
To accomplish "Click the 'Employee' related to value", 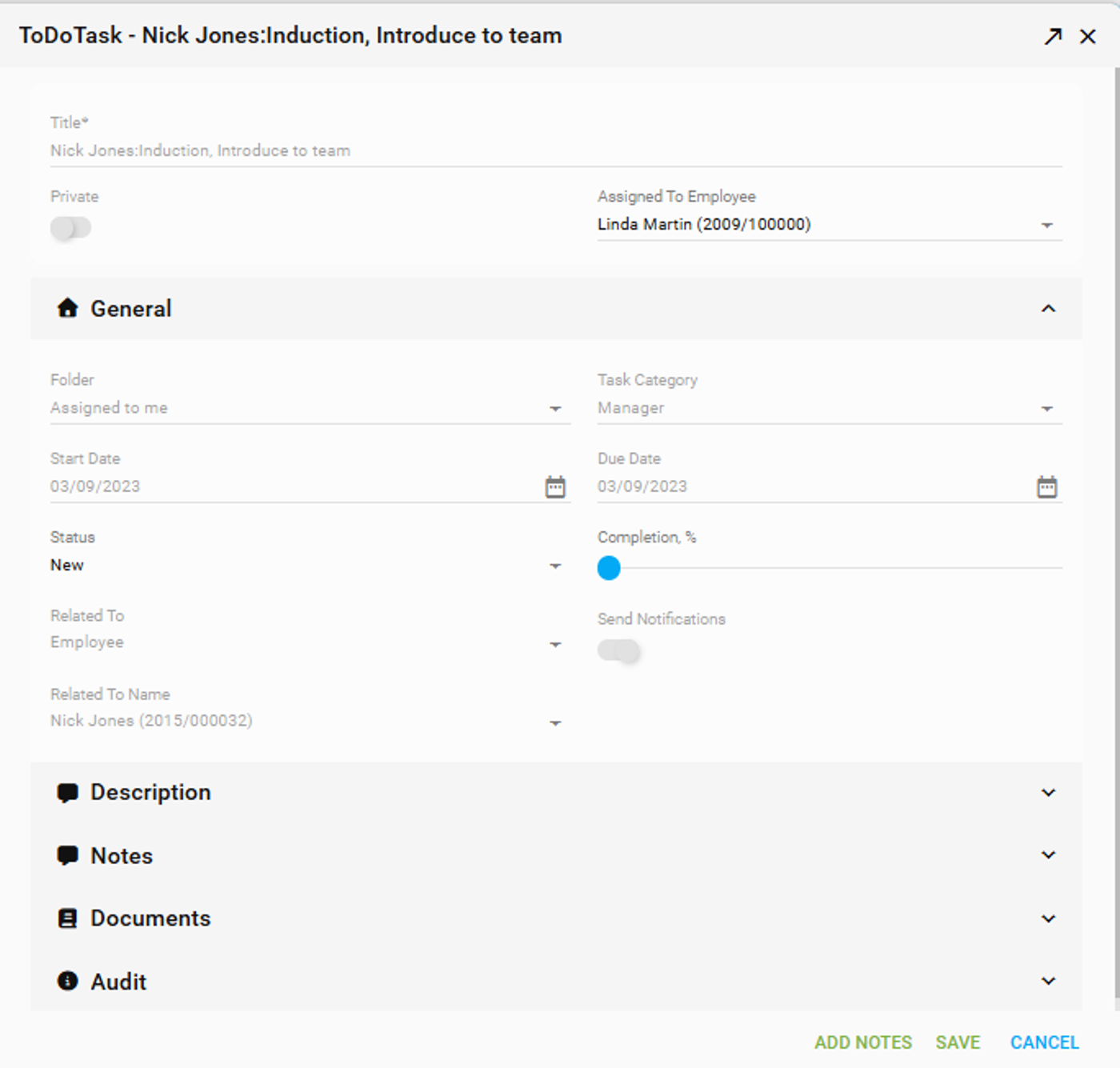I will click(x=87, y=642).
